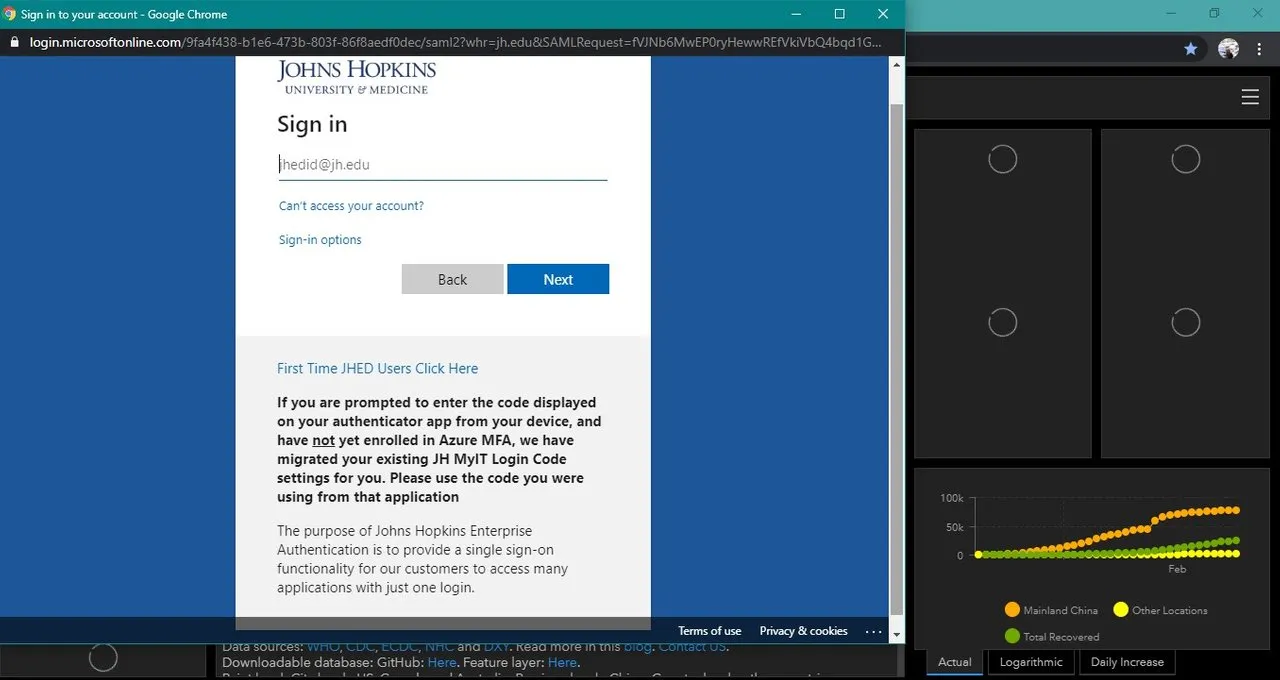Viewport: 1280px width, 680px height.
Task: Open the dashboard hamburger menu
Action: (x=1250, y=97)
